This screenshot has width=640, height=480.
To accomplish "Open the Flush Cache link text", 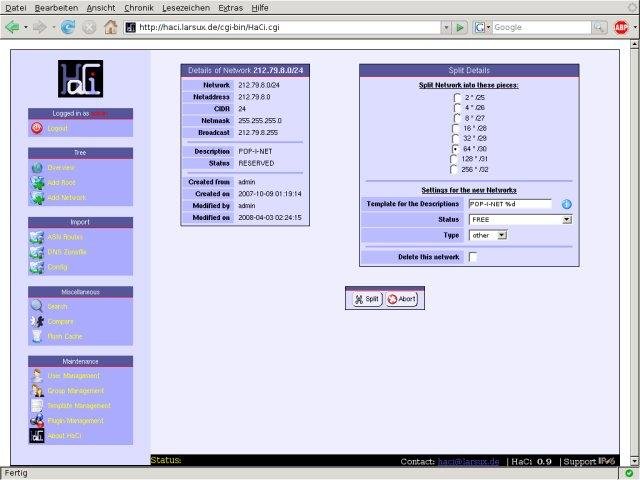I will point(65,336).
